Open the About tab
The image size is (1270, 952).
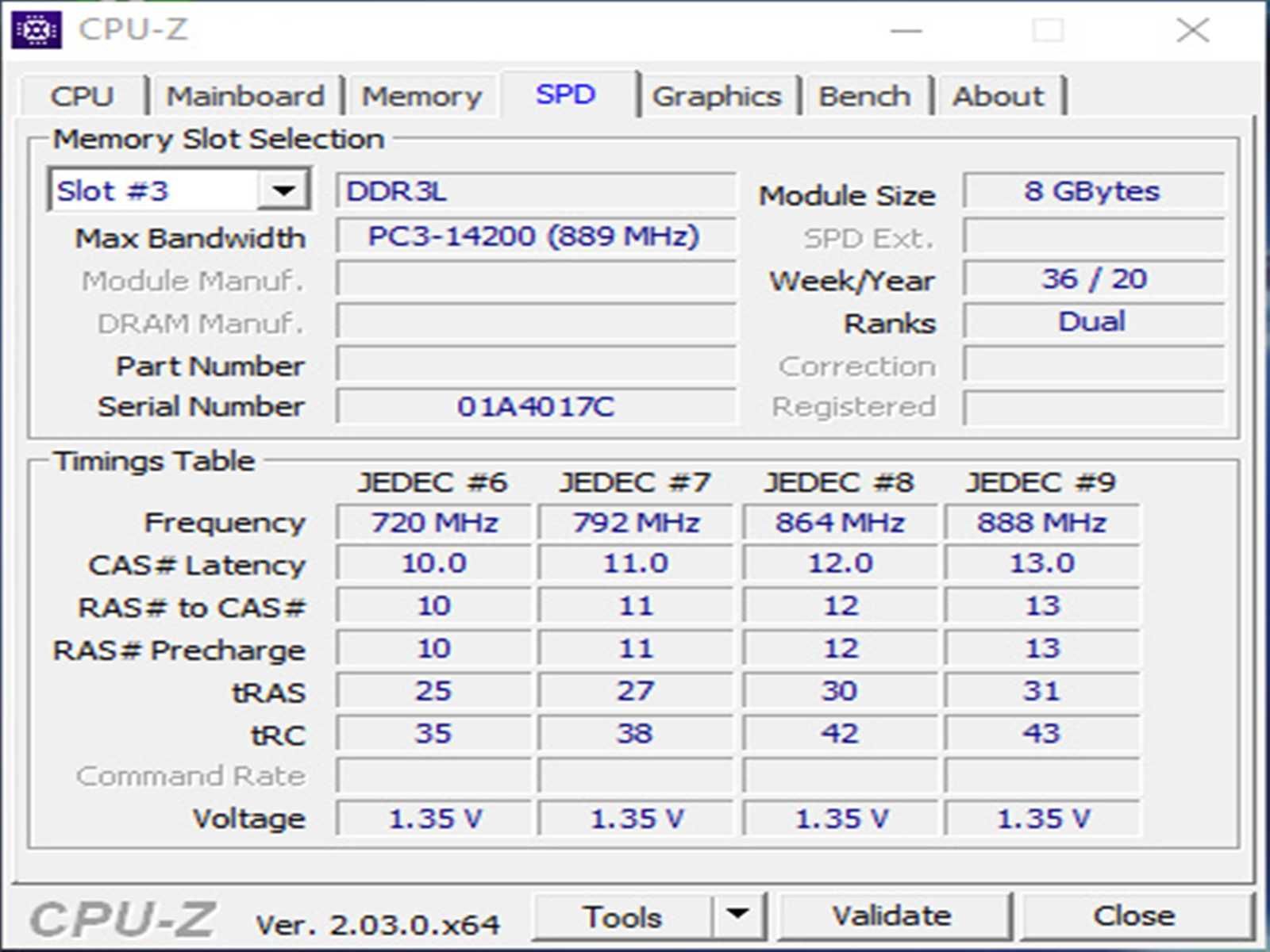click(x=999, y=96)
